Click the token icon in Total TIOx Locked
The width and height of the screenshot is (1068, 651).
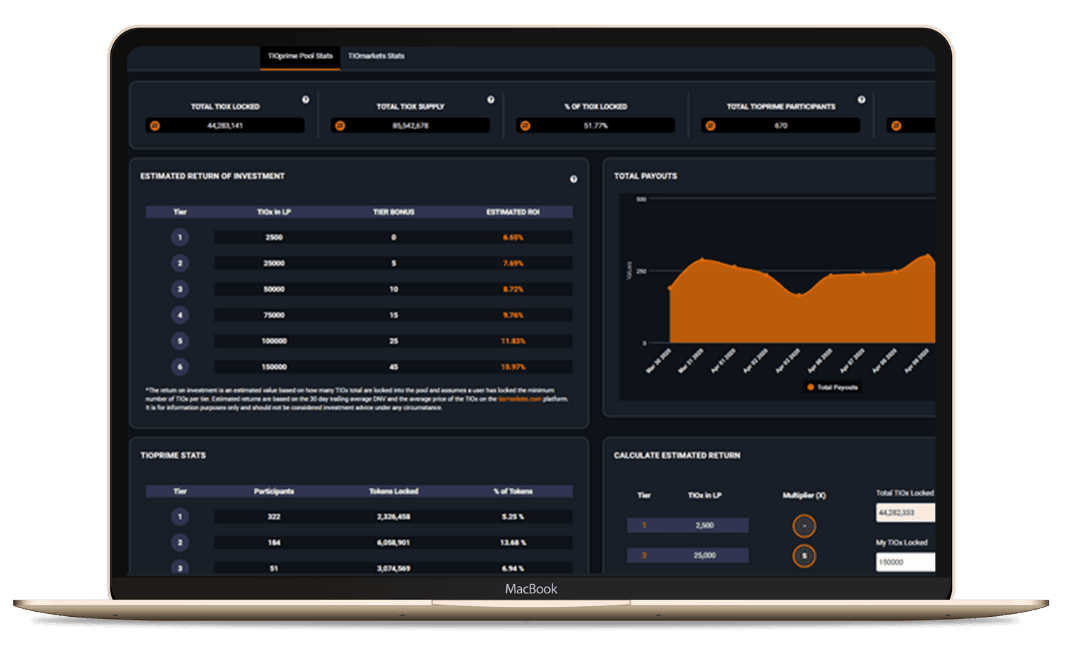(x=155, y=126)
